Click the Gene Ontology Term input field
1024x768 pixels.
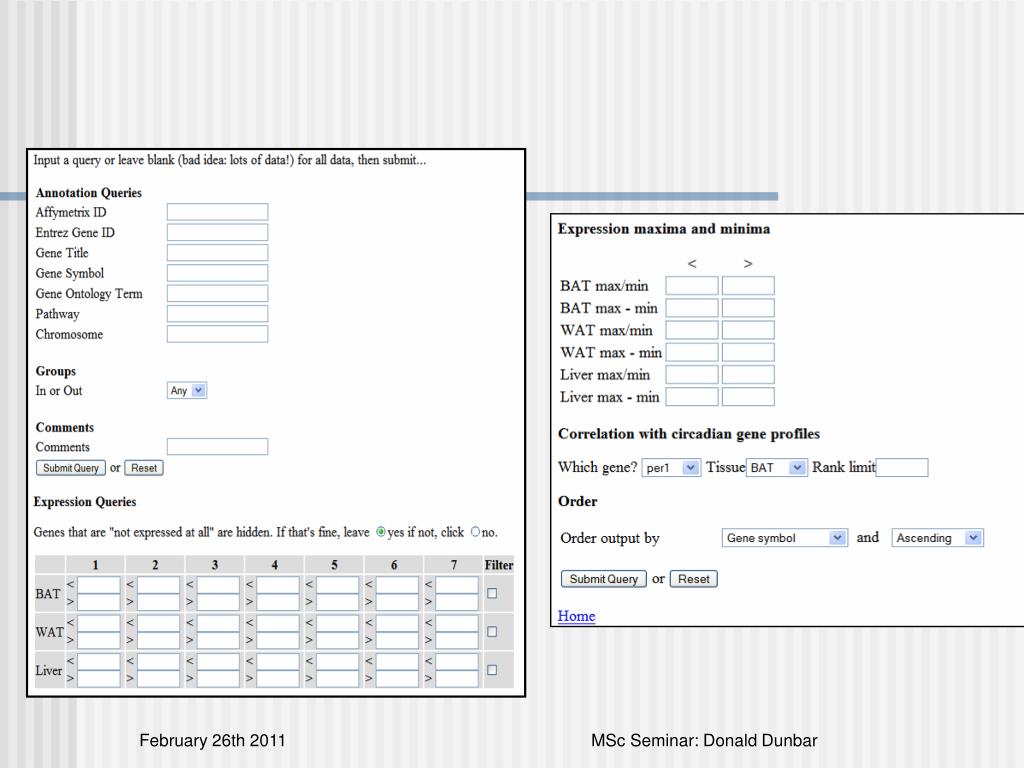pos(217,294)
